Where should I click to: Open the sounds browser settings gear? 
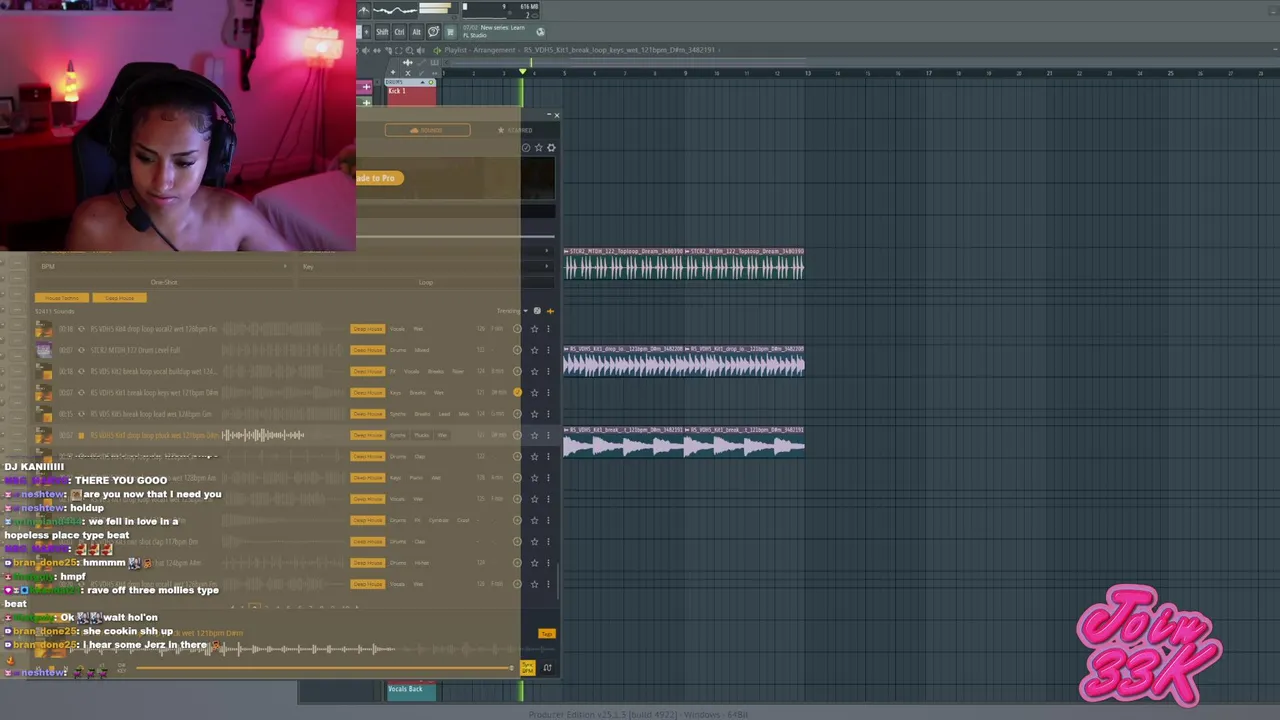(x=551, y=148)
